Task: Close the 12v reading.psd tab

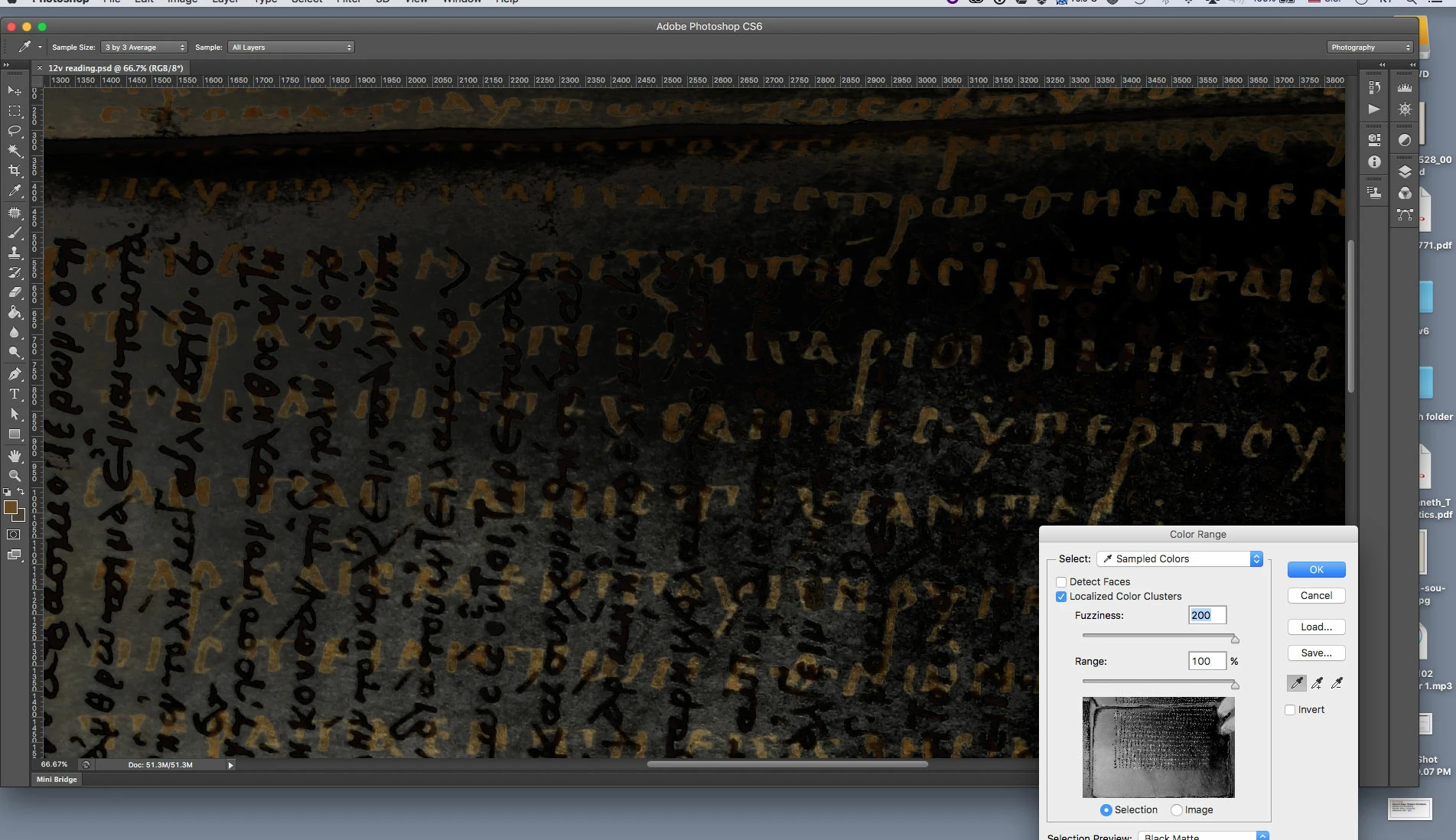Action: [x=40, y=68]
